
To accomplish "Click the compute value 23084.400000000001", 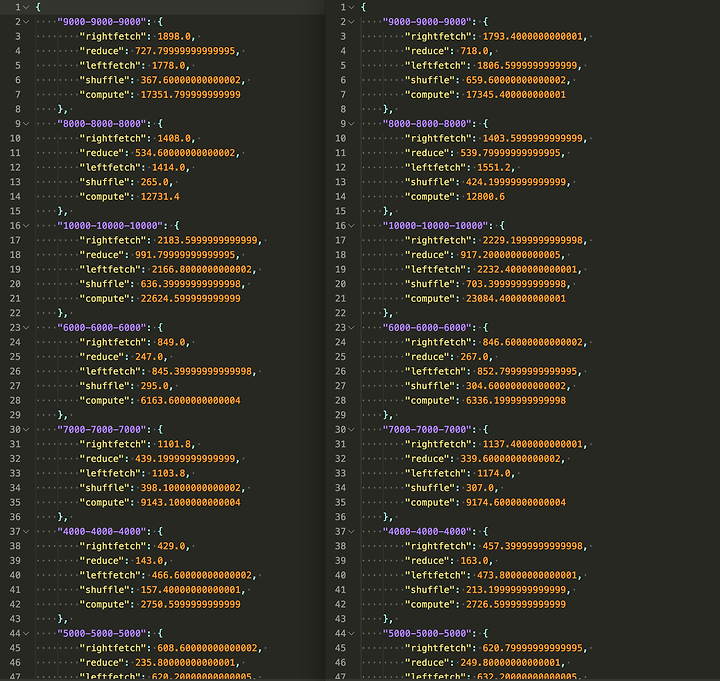I will [516, 298].
